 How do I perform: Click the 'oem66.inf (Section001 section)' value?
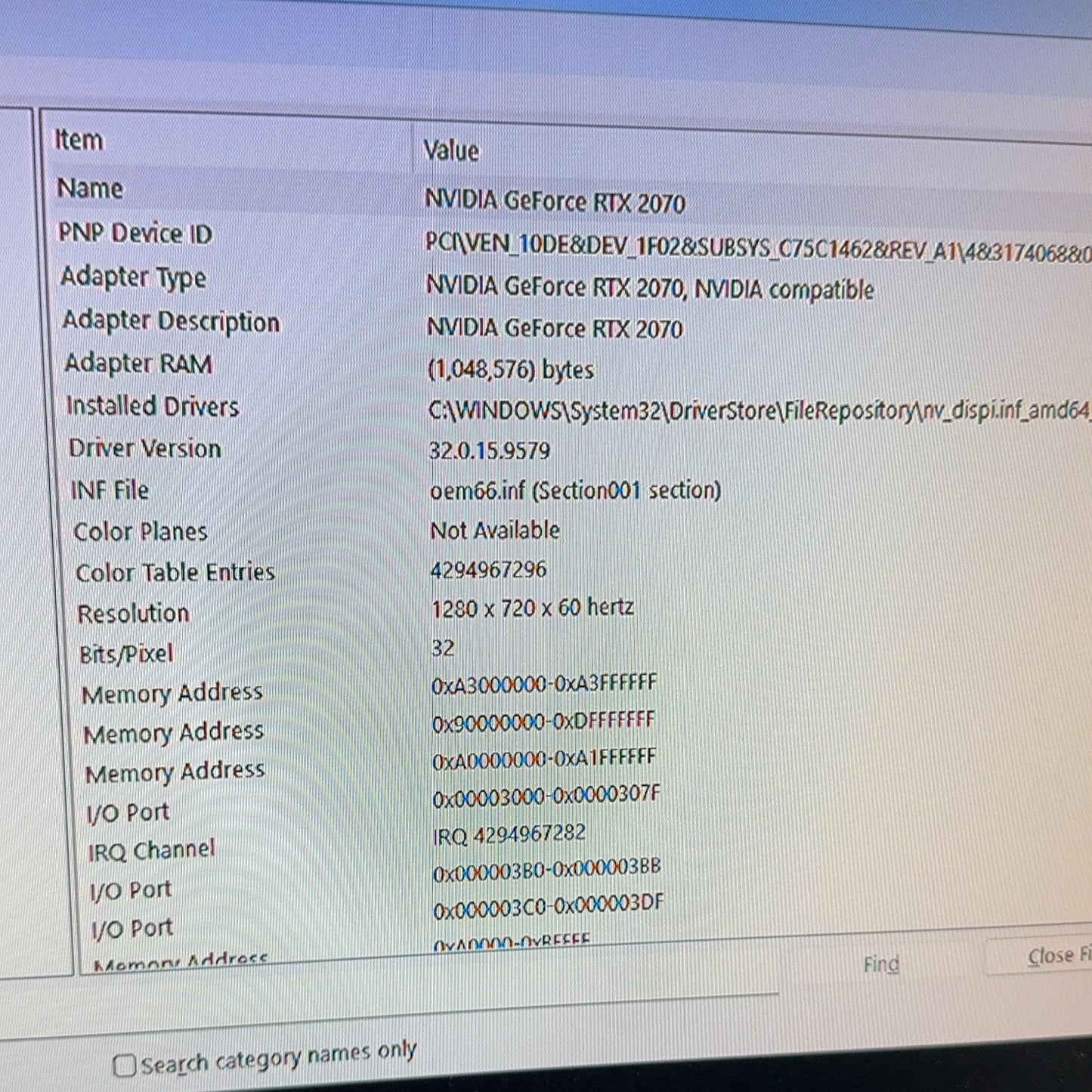[x=576, y=490]
